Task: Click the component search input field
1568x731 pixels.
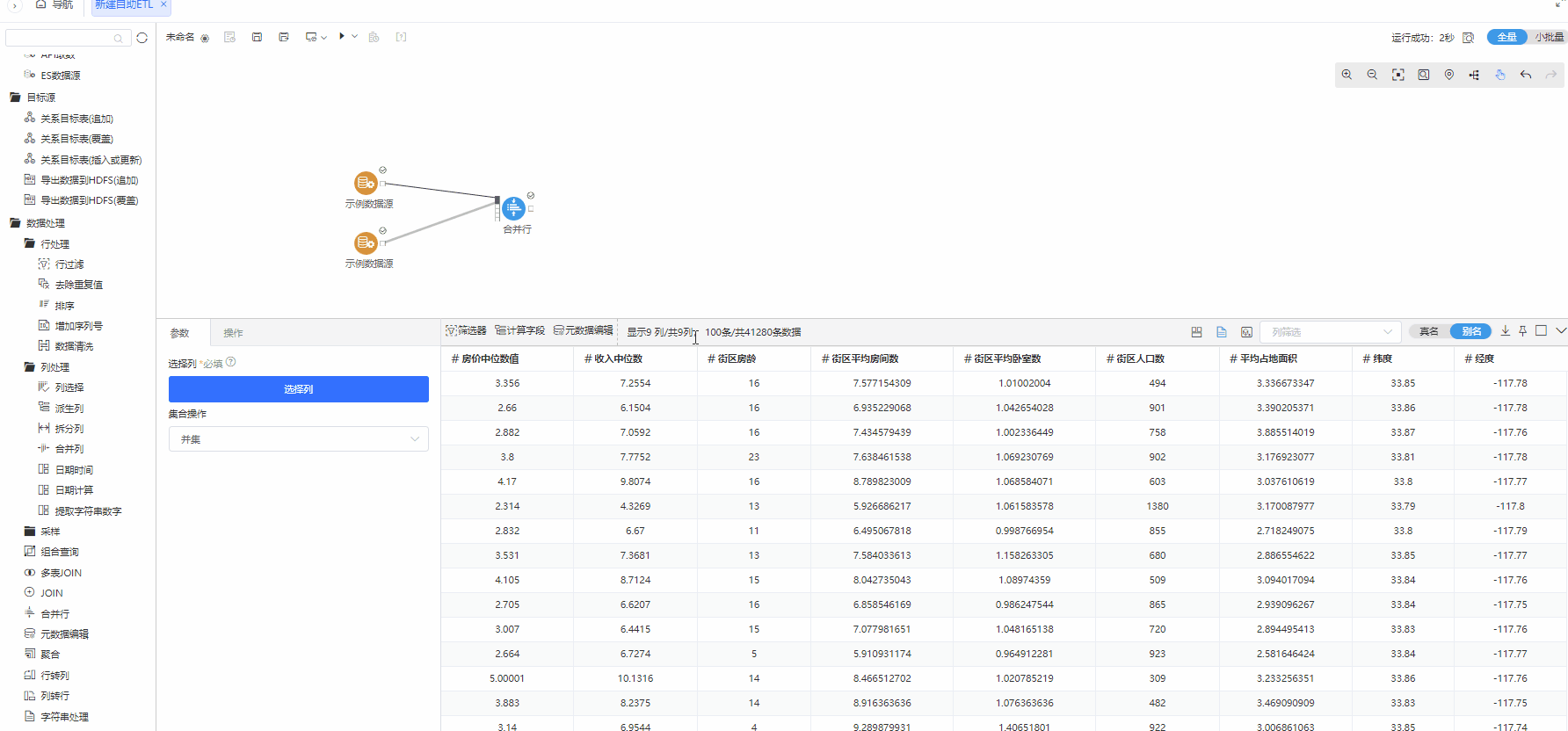Action: coord(68,38)
